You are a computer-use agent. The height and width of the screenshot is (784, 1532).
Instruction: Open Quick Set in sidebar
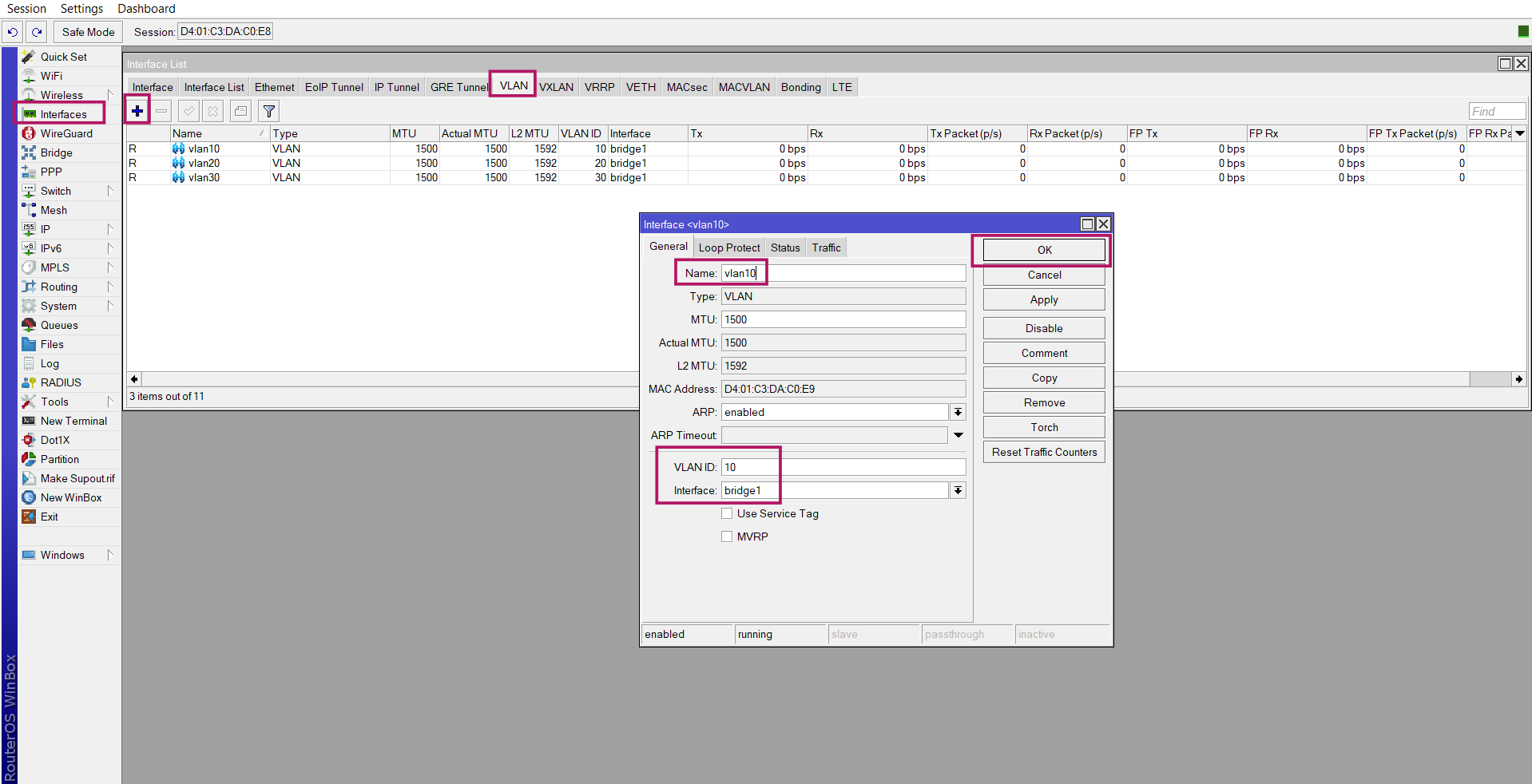point(64,57)
